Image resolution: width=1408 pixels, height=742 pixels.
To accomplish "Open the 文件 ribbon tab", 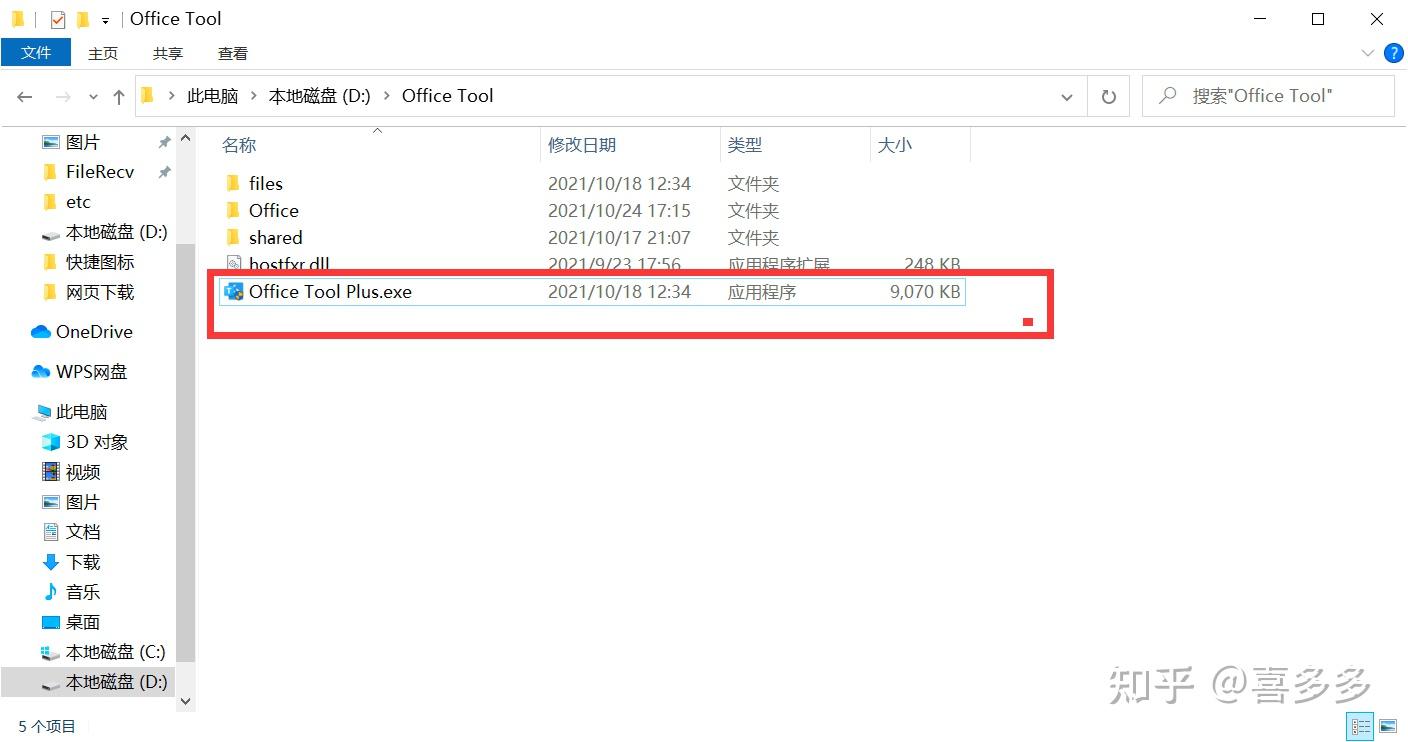I will tap(36, 53).
